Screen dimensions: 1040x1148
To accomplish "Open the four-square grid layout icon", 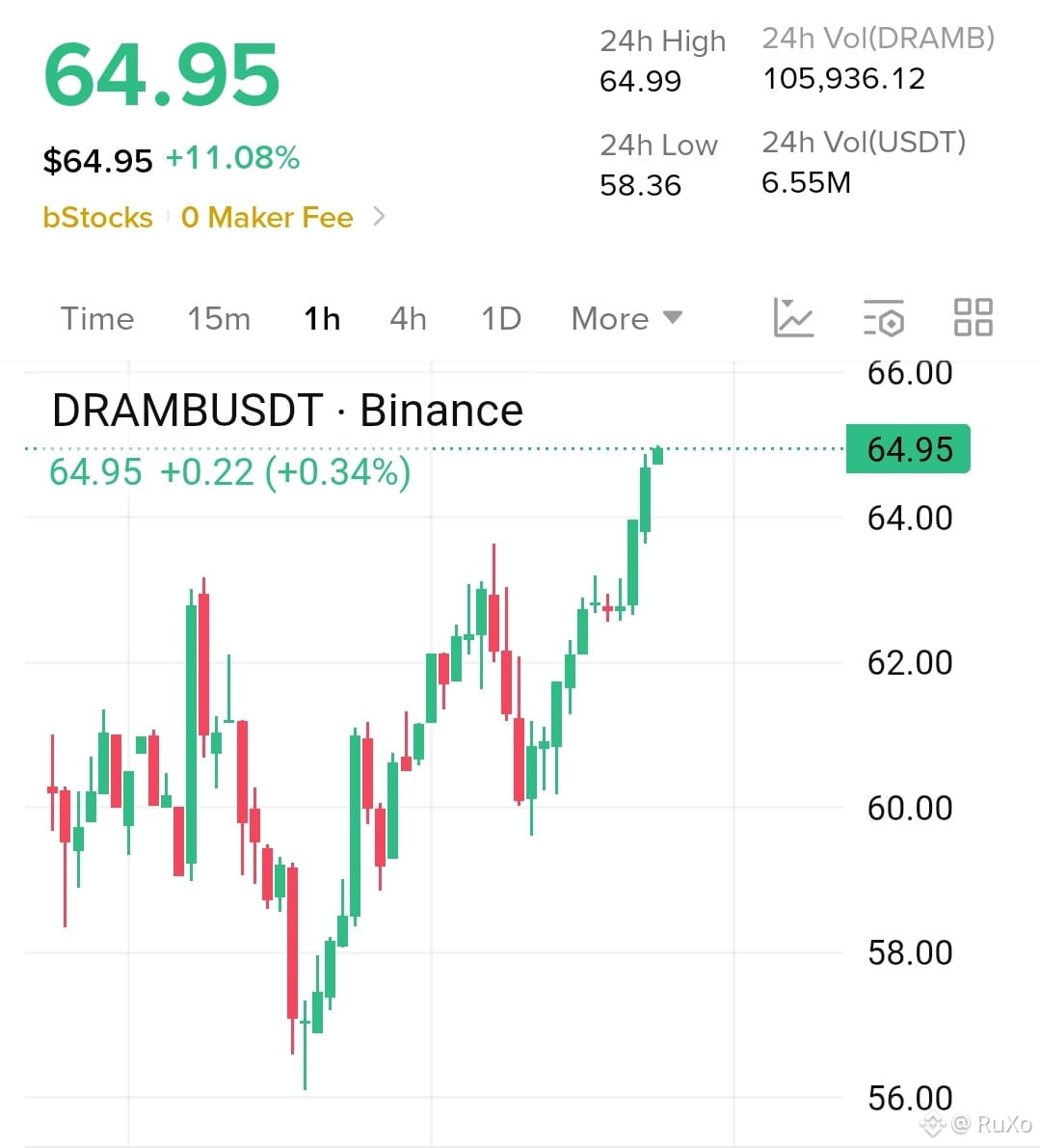I will [x=973, y=318].
